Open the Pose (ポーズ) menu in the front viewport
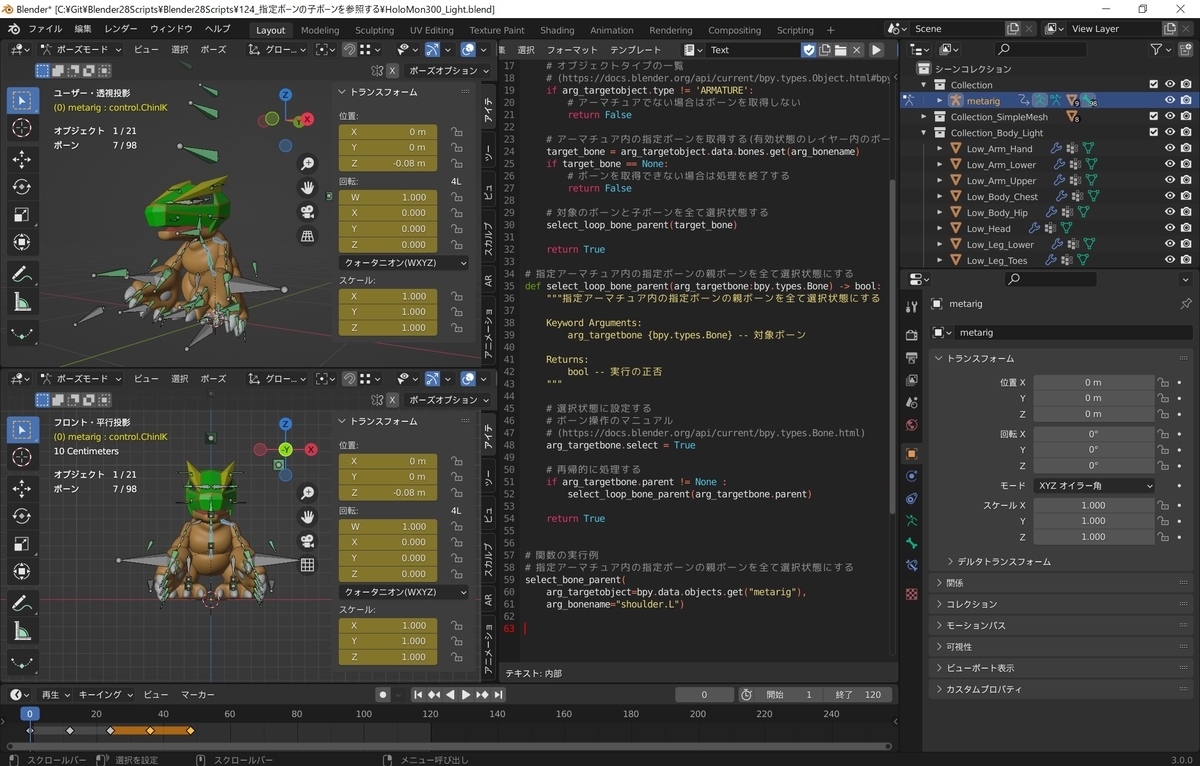The width and height of the screenshot is (1200, 766). click(213, 379)
